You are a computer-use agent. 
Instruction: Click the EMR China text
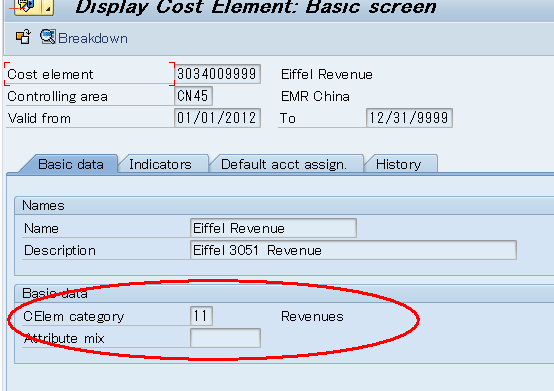click(x=315, y=96)
